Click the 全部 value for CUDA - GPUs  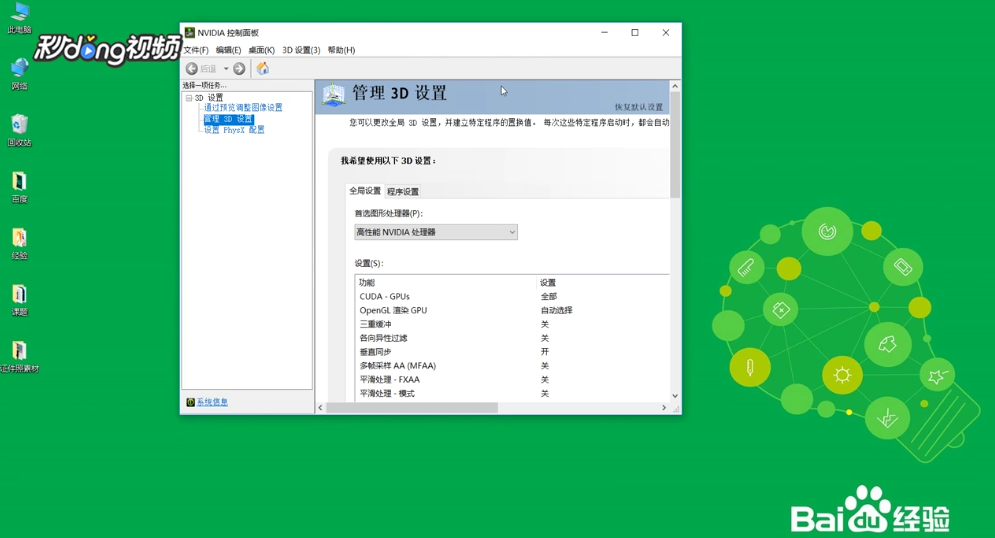point(549,296)
